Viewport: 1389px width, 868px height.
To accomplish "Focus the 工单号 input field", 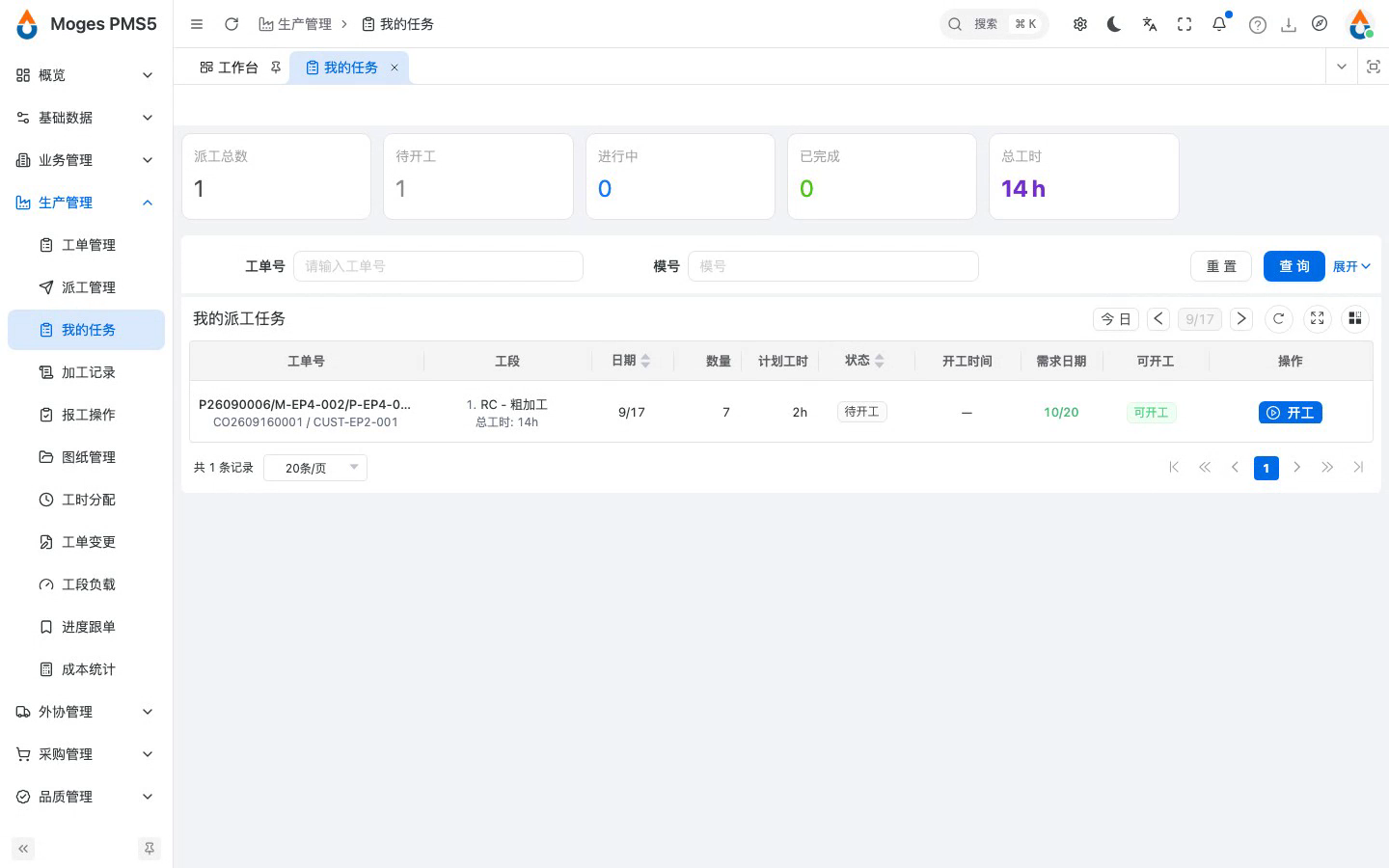I will [438, 266].
